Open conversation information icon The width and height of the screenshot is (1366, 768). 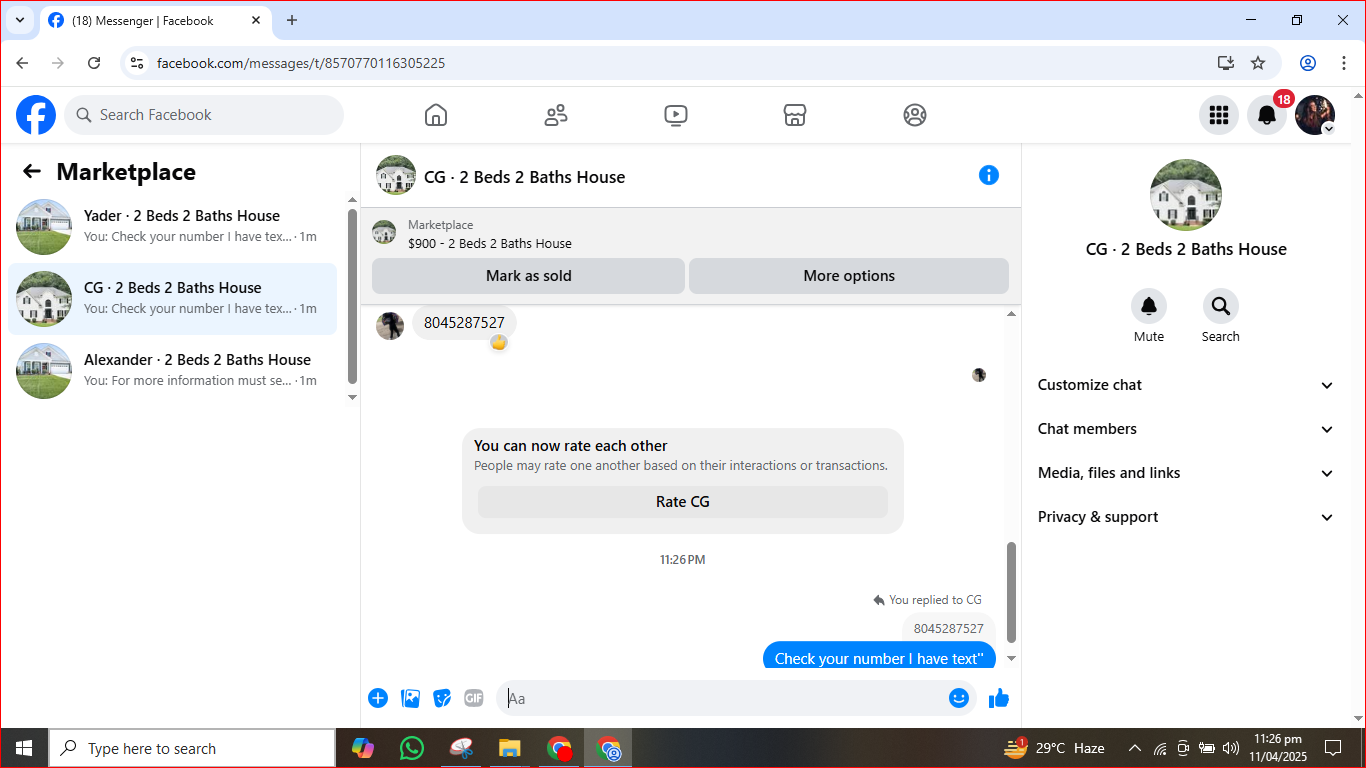click(989, 175)
